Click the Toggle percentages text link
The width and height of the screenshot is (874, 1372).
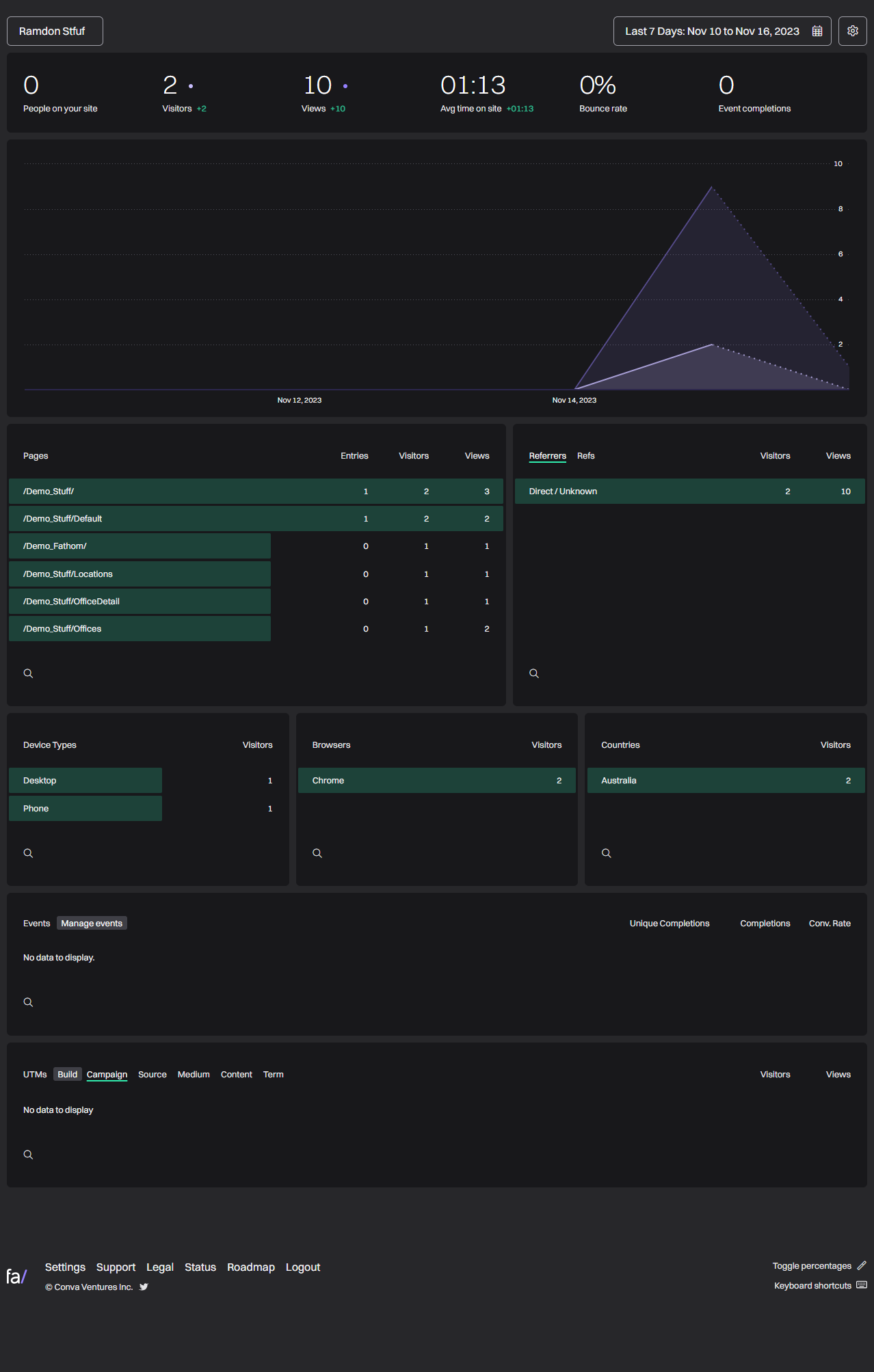click(x=812, y=1266)
